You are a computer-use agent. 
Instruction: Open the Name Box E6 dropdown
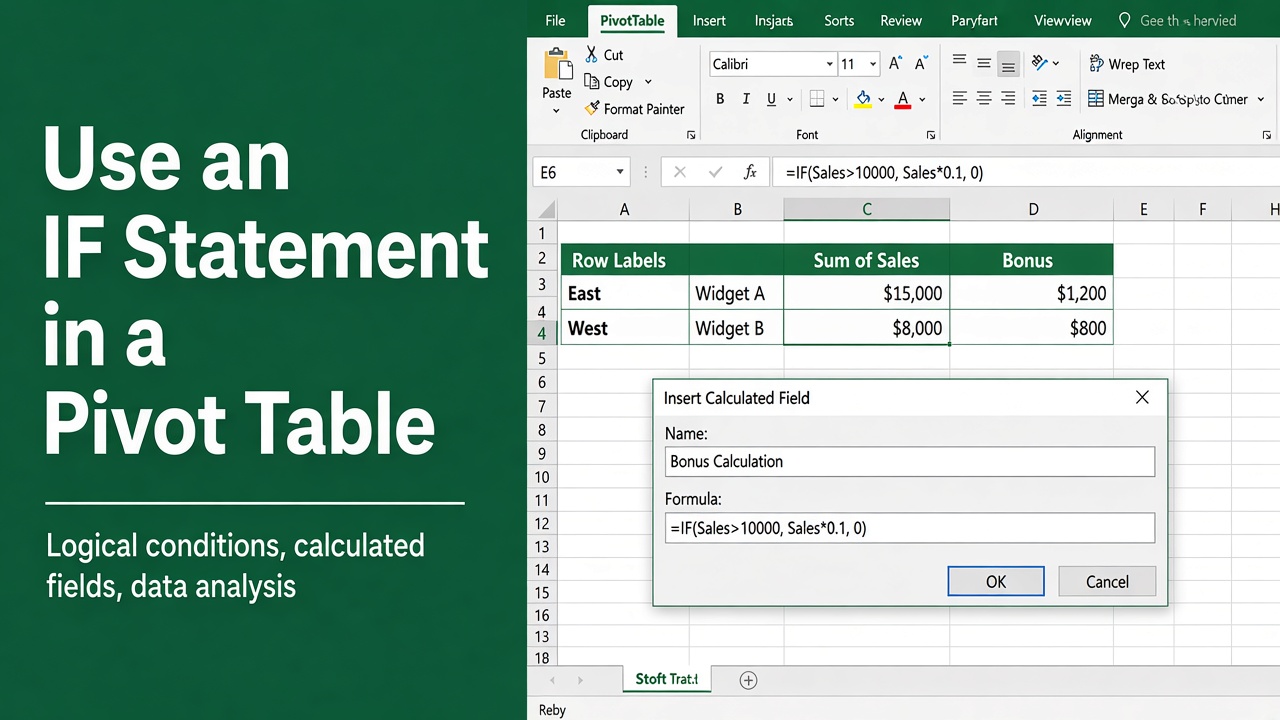pos(620,172)
